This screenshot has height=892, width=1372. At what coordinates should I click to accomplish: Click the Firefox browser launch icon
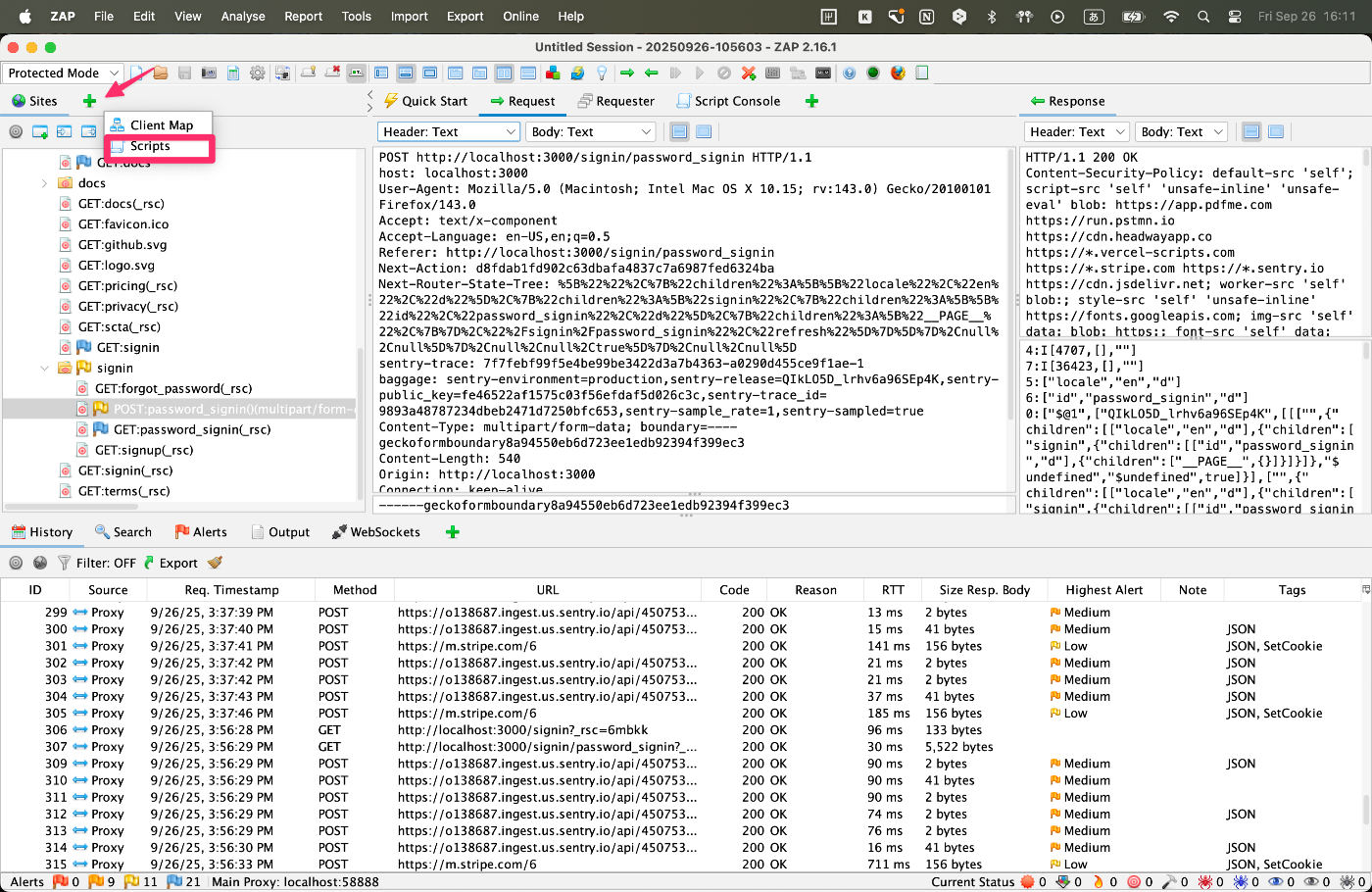pos(898,73)
